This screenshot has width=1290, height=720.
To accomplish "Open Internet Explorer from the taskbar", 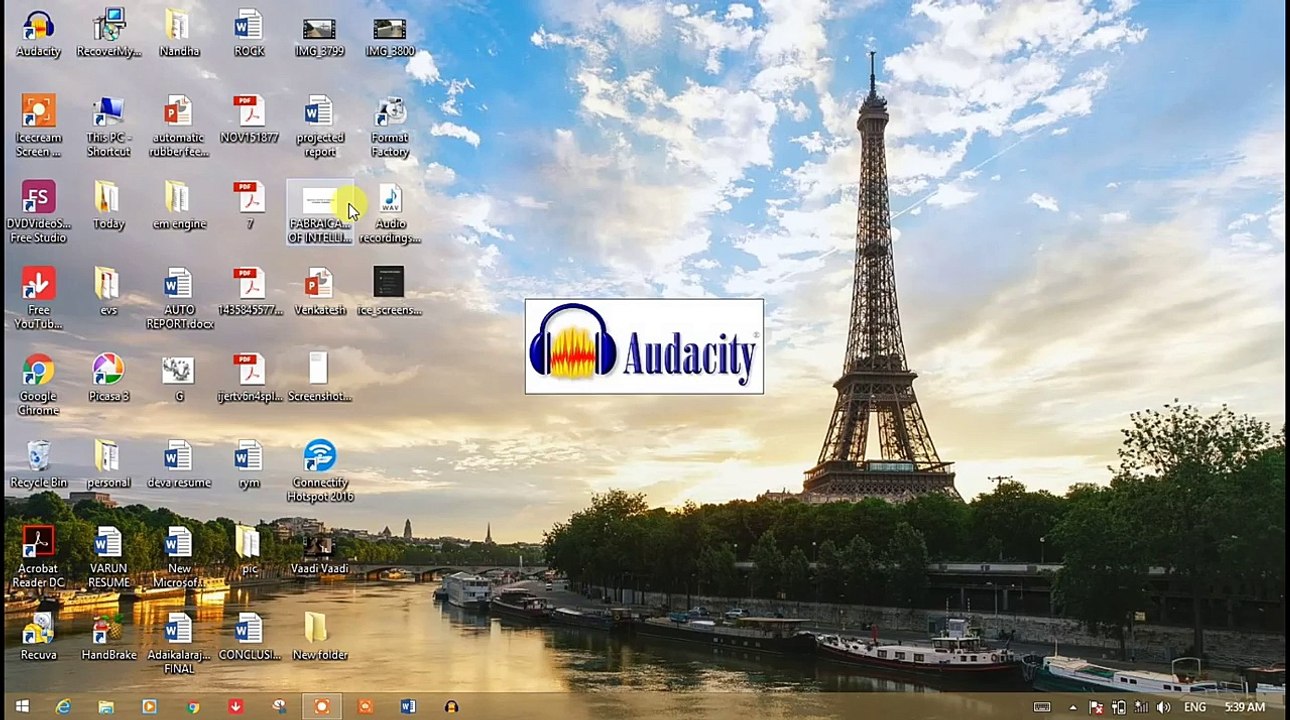I will click(x=63, y=707).
